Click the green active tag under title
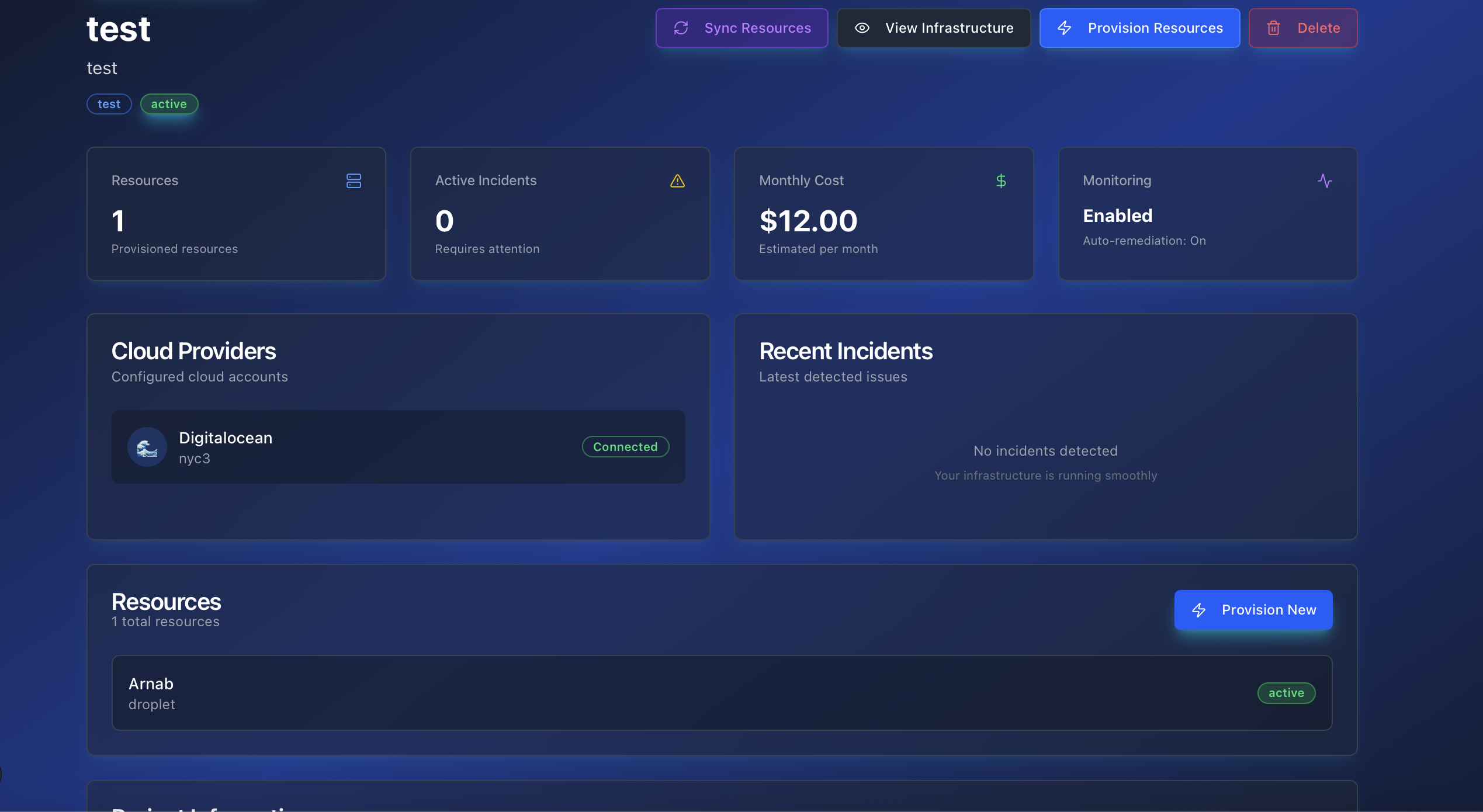1483x812 pixels. click(x=169, y=104)
